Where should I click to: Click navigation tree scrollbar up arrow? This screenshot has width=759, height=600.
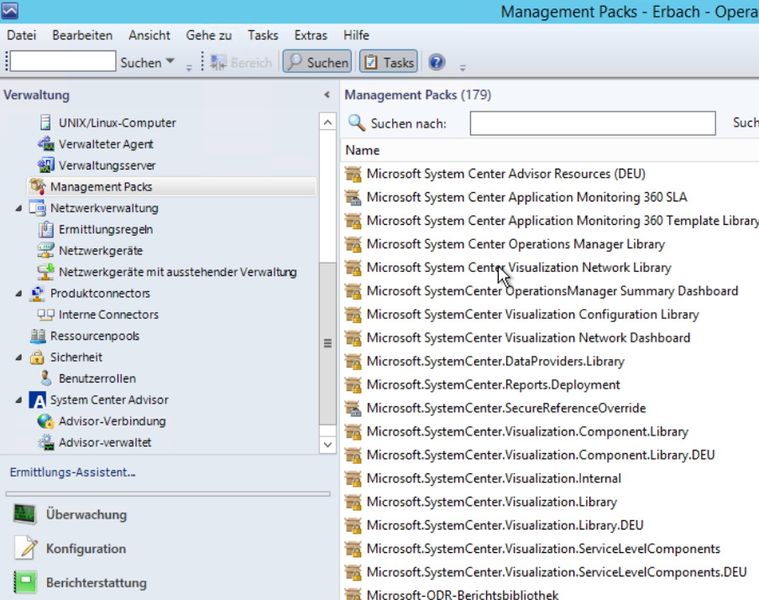click(x=328, y=121)
